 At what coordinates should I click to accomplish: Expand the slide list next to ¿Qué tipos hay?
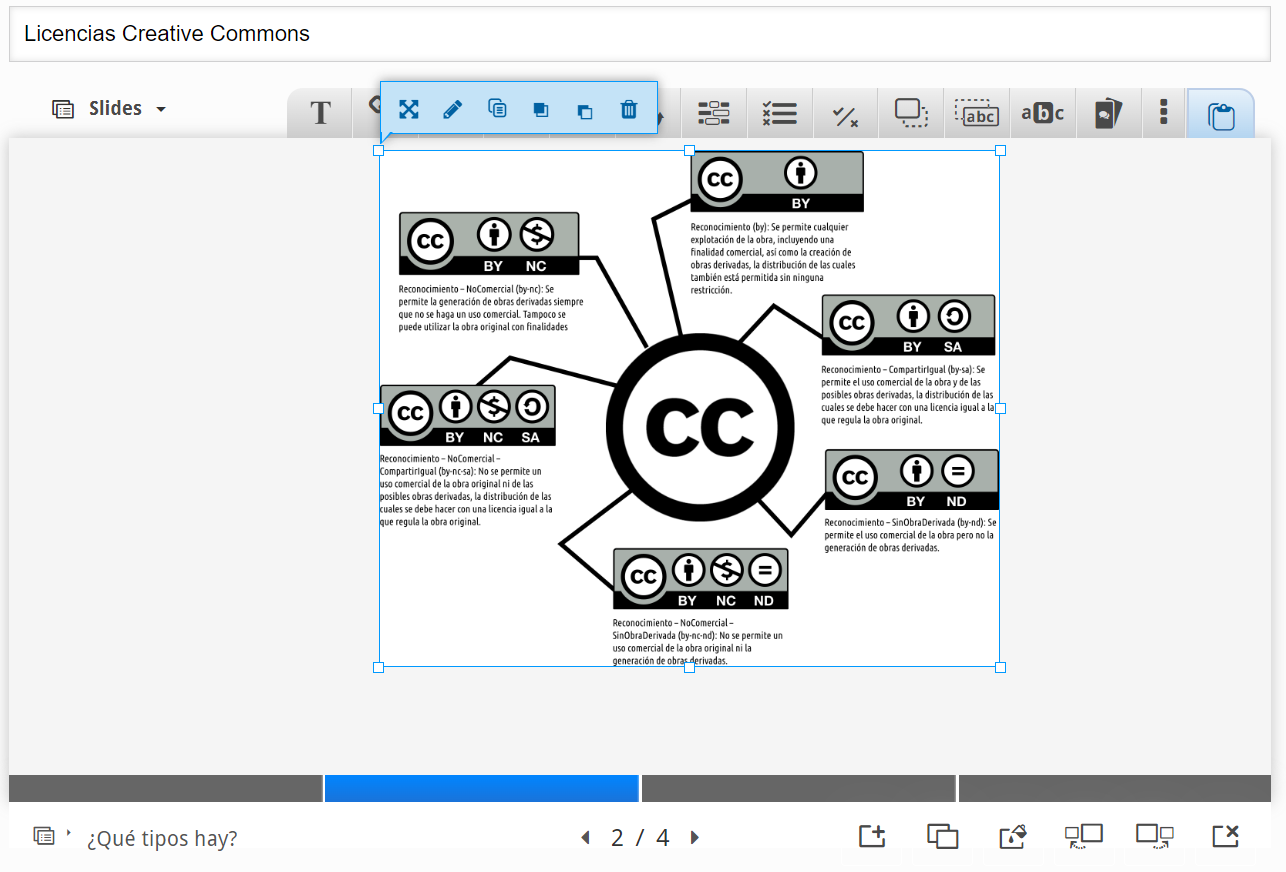(52, 835)
